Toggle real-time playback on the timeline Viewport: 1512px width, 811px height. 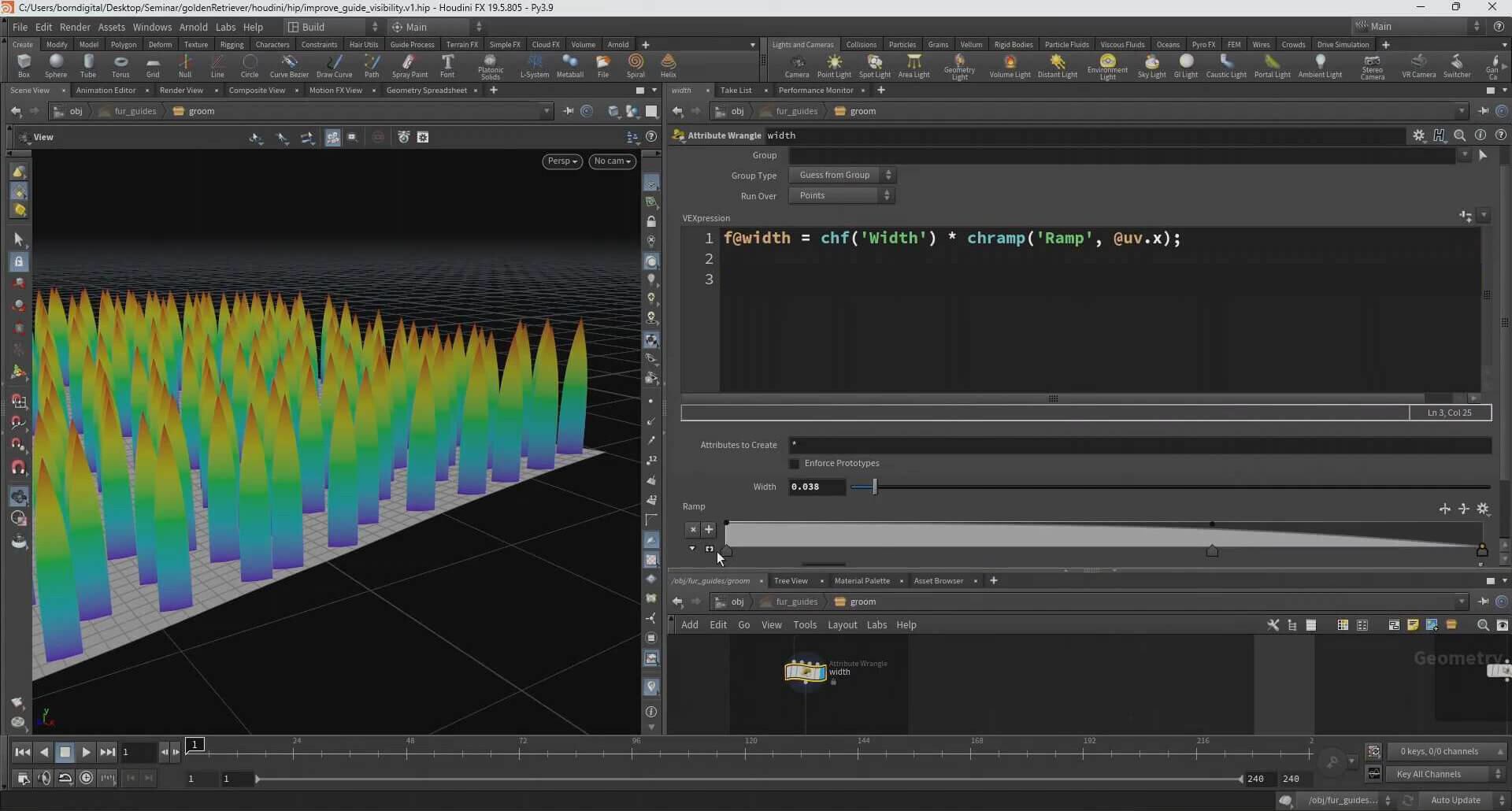click(x=87, y=778)
